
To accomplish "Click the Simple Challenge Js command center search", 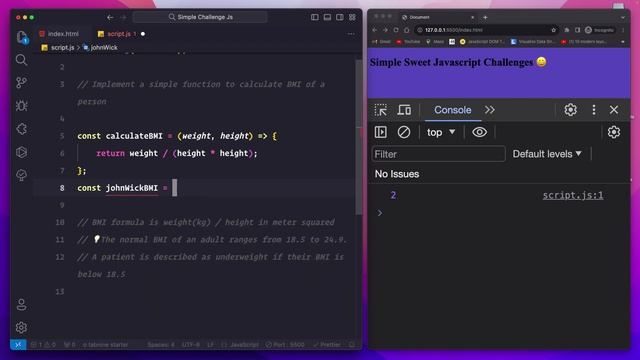I will pos(200,17).
